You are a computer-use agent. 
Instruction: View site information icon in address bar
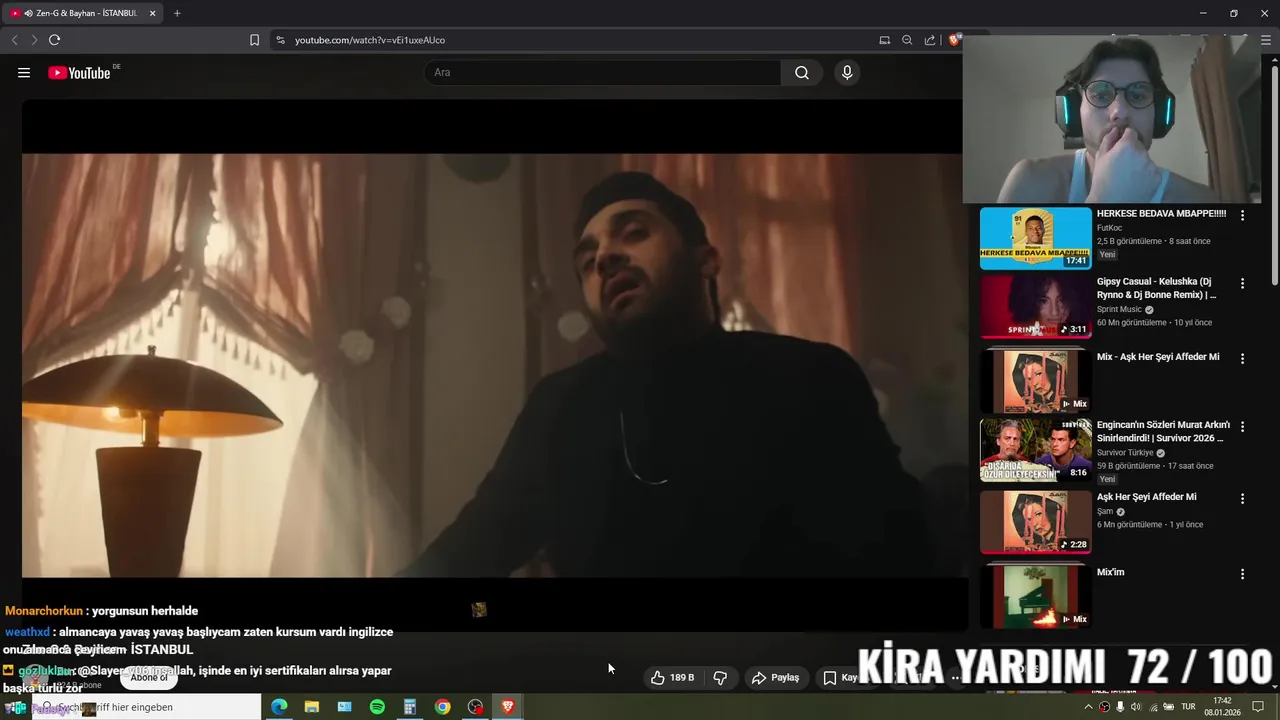coord(280,40)
